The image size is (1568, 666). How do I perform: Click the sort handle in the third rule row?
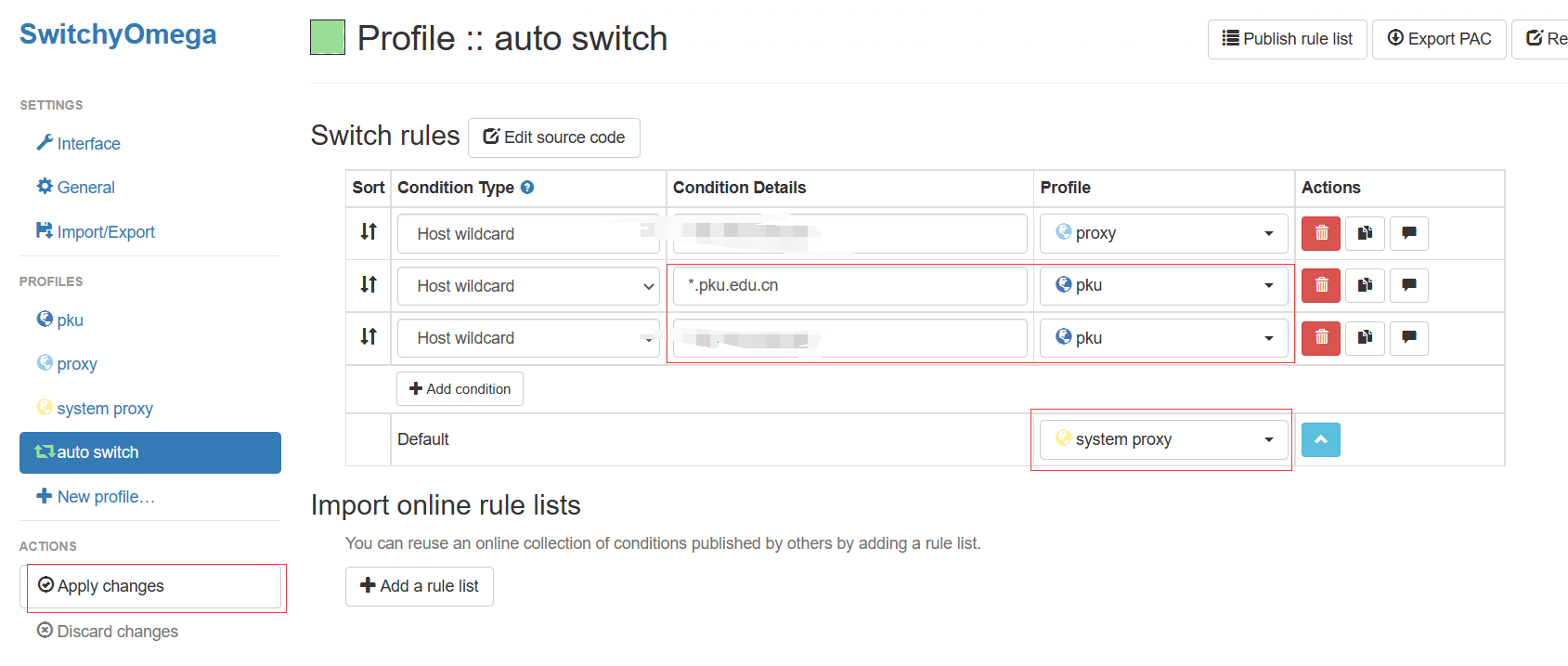[369, 336]
